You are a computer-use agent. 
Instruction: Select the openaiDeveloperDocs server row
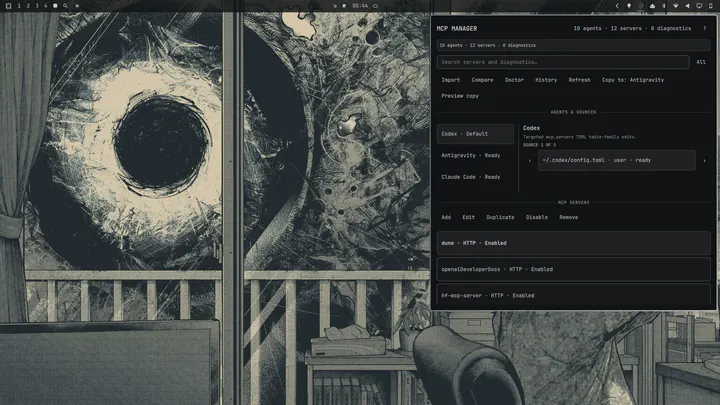[x=574, y=269]
